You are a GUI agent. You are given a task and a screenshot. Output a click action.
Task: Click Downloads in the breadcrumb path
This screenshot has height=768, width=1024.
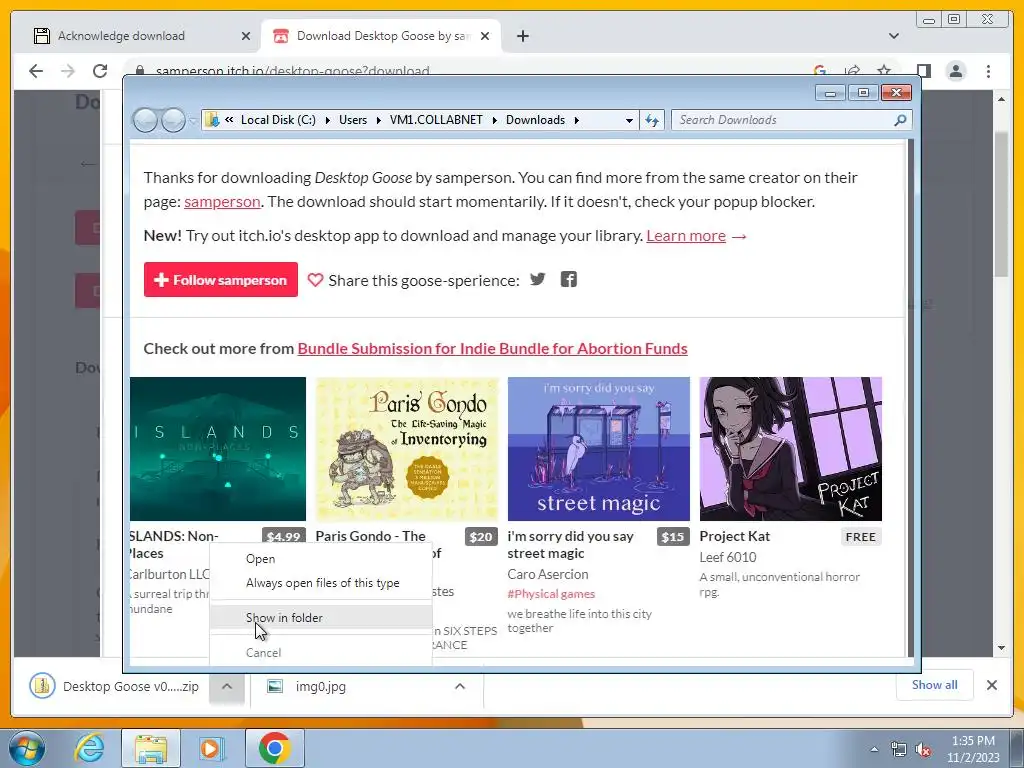(535, 120)
